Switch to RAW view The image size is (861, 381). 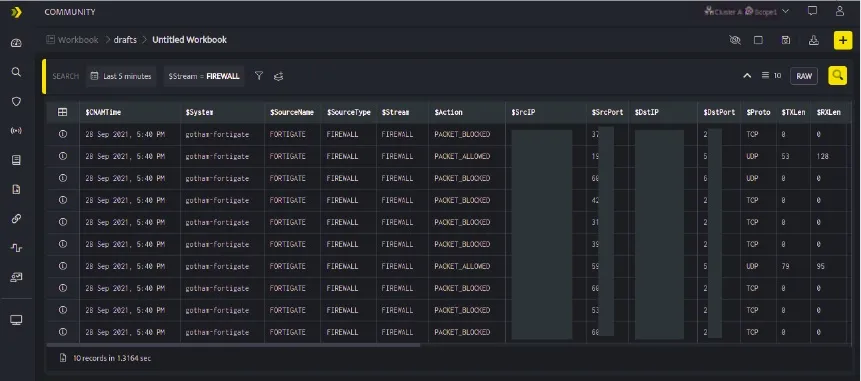click(x=804, y=76)
